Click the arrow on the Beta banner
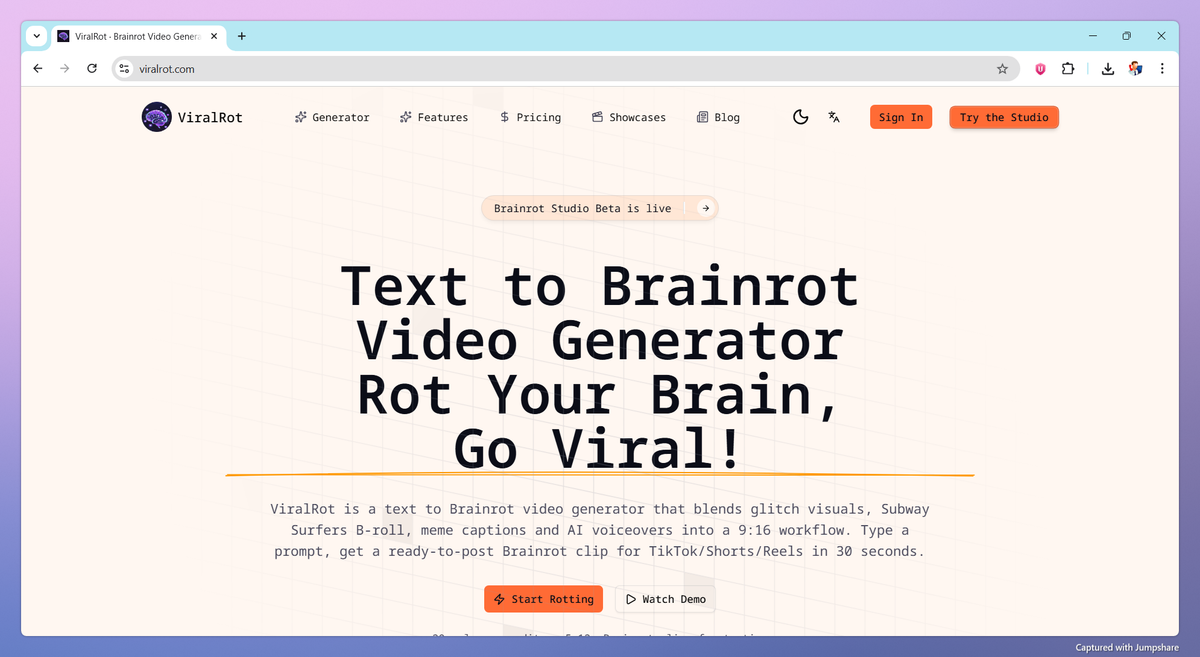 pyautogui.click(x=705, y=208)
